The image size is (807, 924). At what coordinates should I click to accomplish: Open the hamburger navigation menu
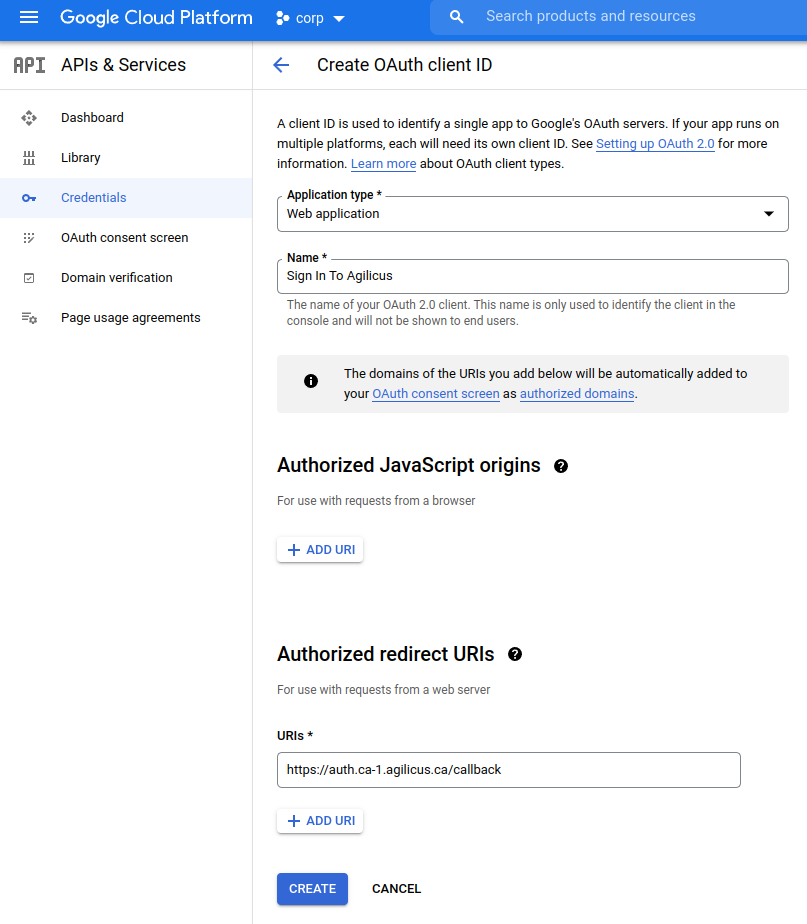(x=28, y=18)
